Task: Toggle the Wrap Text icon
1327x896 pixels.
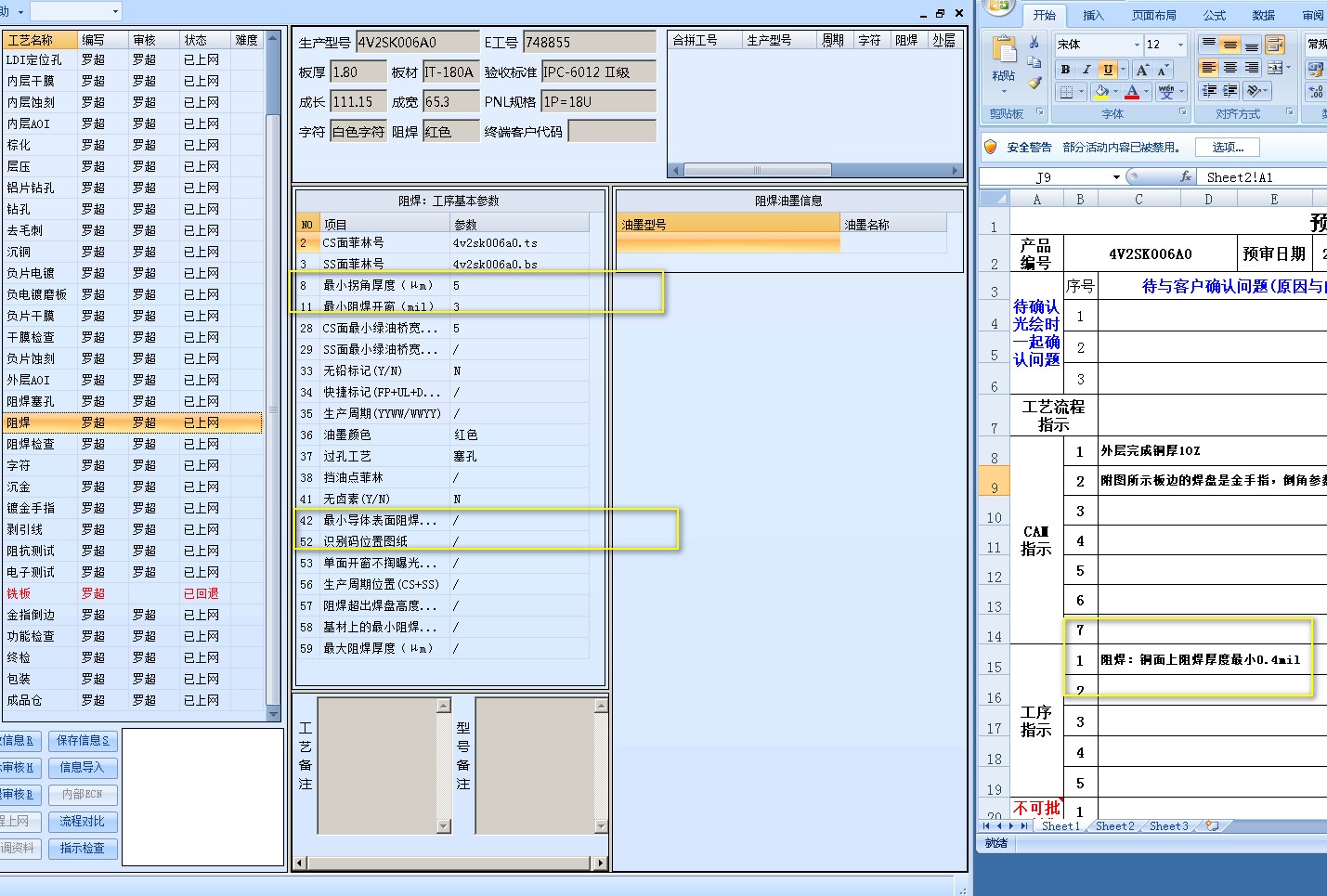Action: pyautogui.click(x=1275, y=44)
